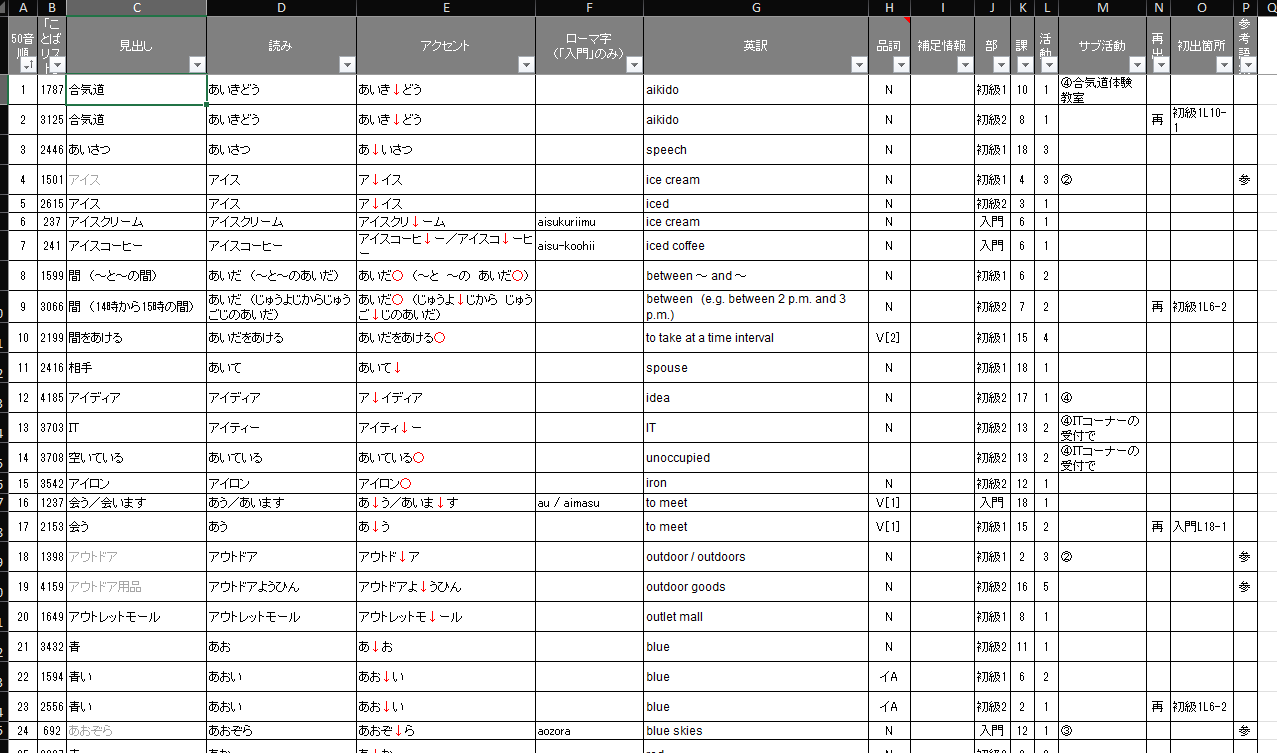This screenshot has width=1277, height=753.
Task: Select the 'to take at a time interval' cell
Action: [x=756, y=338]
